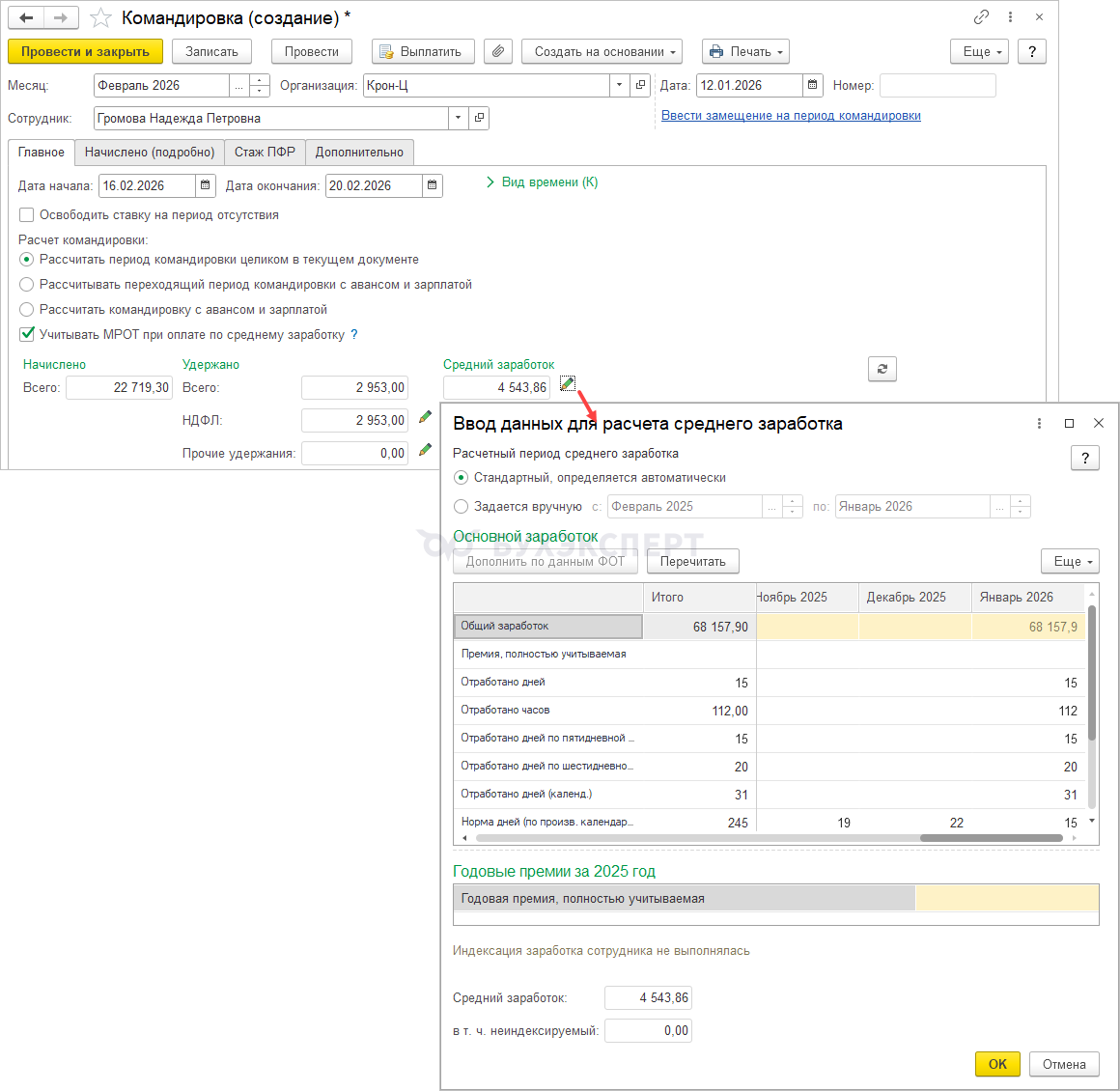Enable Освободить ставку на период отсутствия checkbox
This screenshot has width=1120, height=1091.
pyautogui.click(x=27, y=215)
